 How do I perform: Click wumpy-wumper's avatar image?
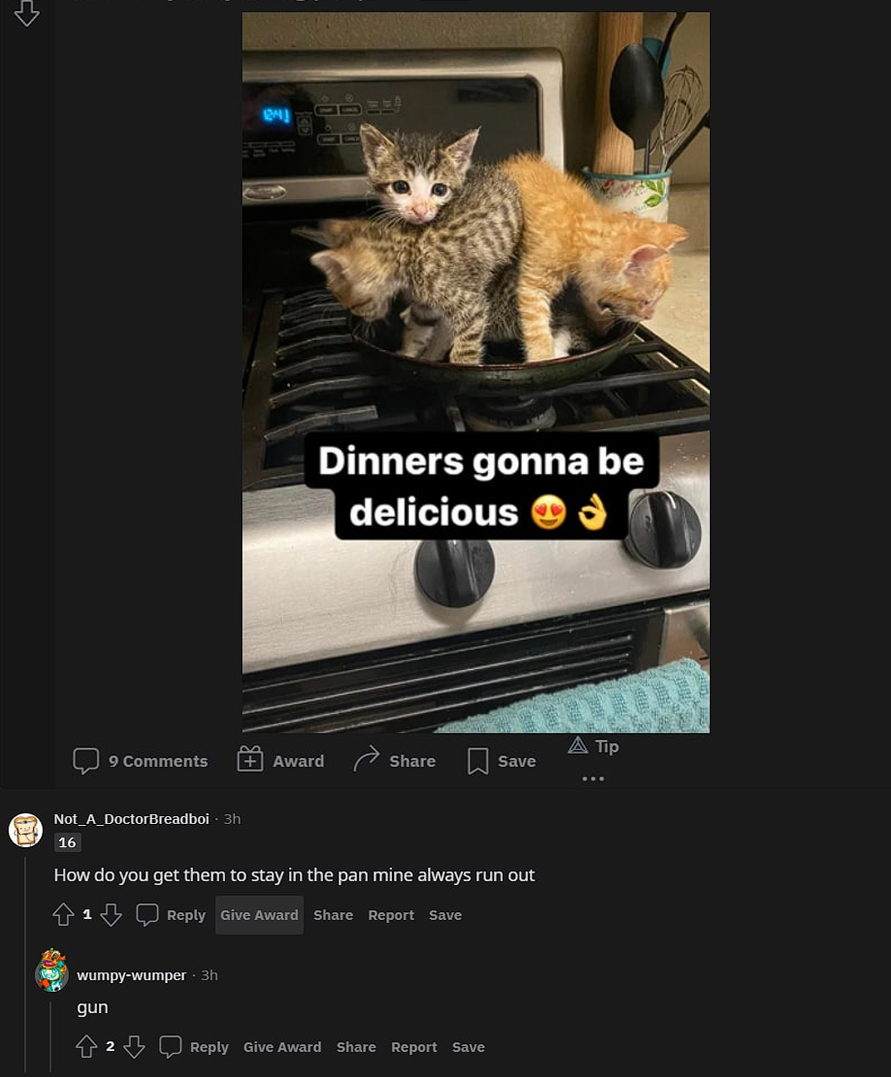[x=52, y=969]
